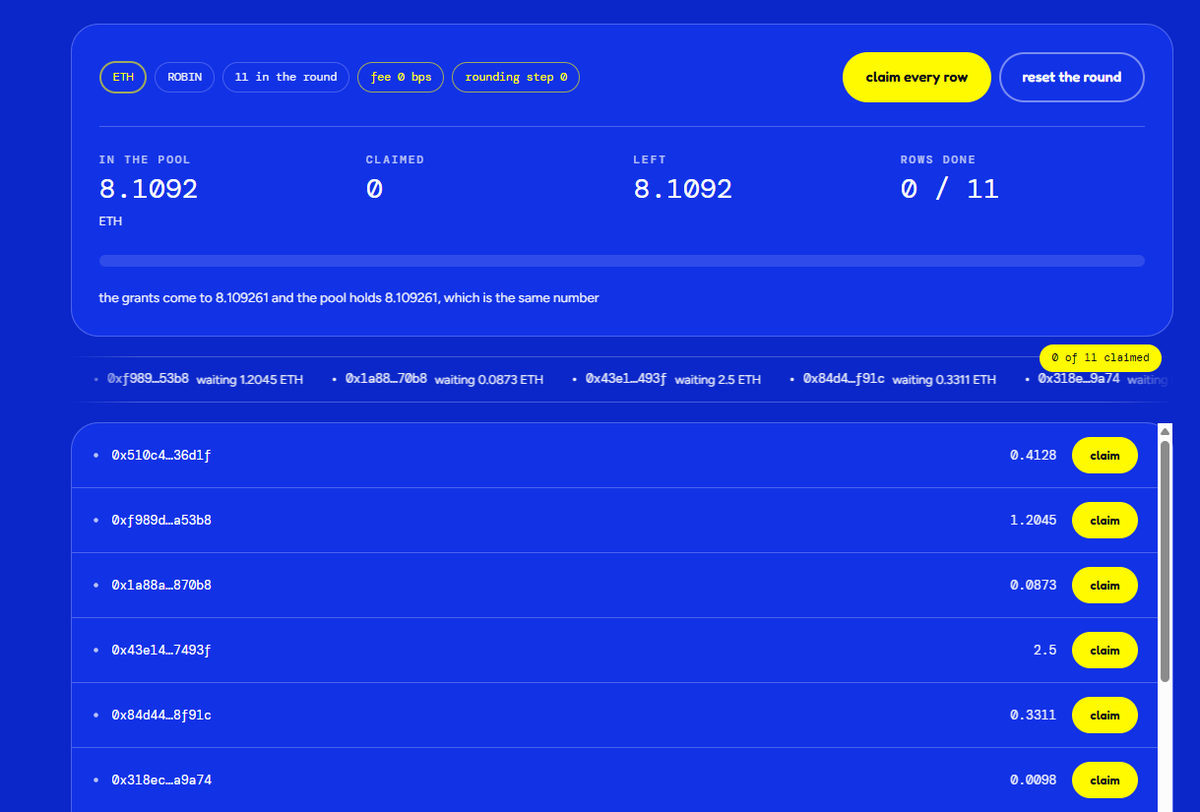Screen dimensions: 1200x812
Task: Click the IN THE POOL value 8.1092
Action: point(148,189)
